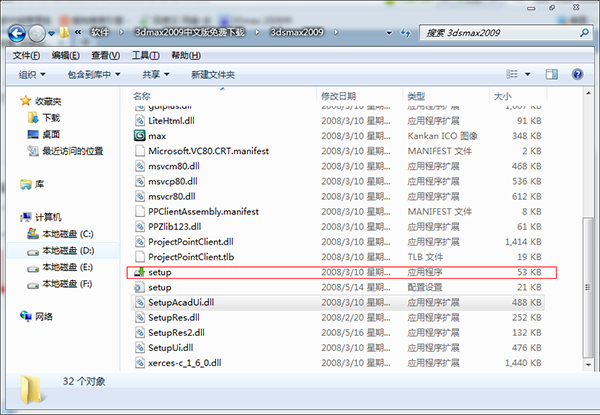Click the Back navigation arrow
Image resolution: width=600 pixels, height=415 pixels.
coord(17,33)
